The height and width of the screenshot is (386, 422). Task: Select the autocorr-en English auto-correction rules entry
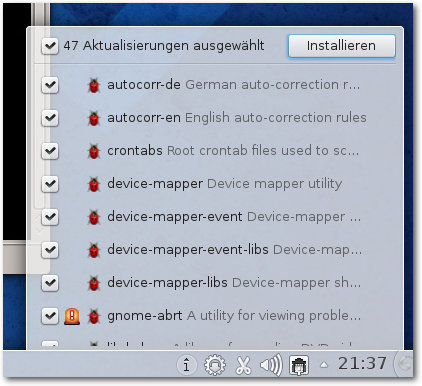pos(237,118)
